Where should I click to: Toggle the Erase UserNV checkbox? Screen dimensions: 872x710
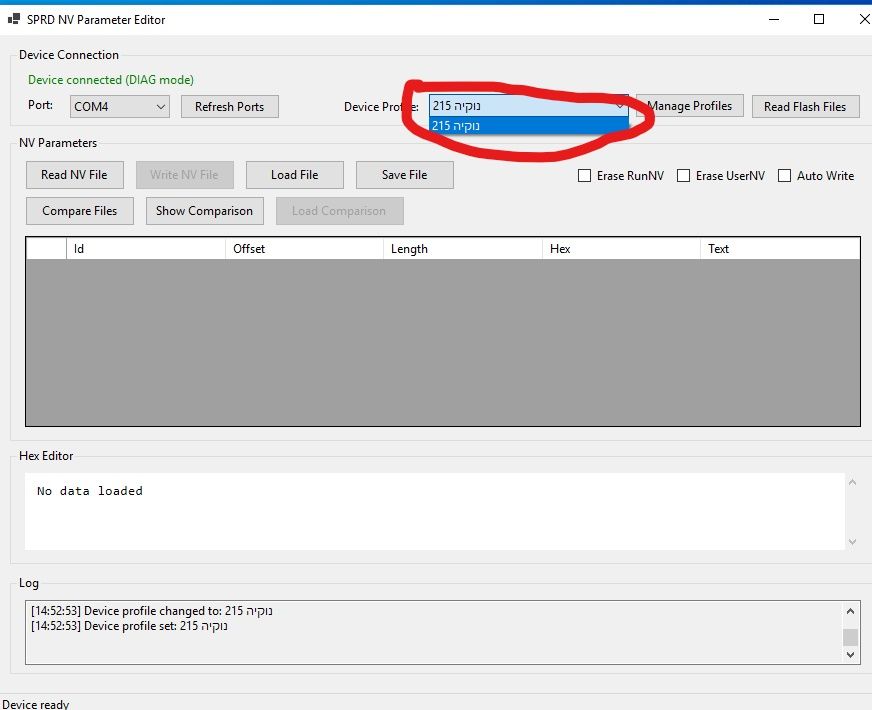pos(684,176)
